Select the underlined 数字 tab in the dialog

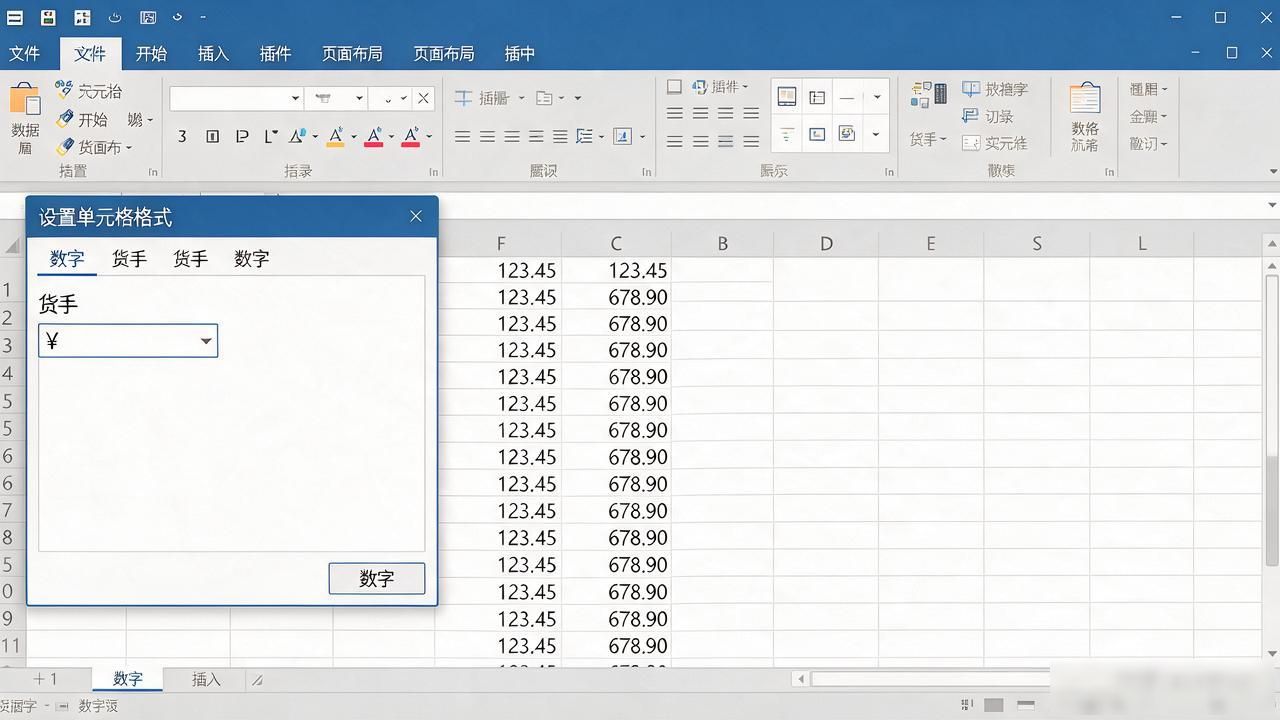point(67,258)
